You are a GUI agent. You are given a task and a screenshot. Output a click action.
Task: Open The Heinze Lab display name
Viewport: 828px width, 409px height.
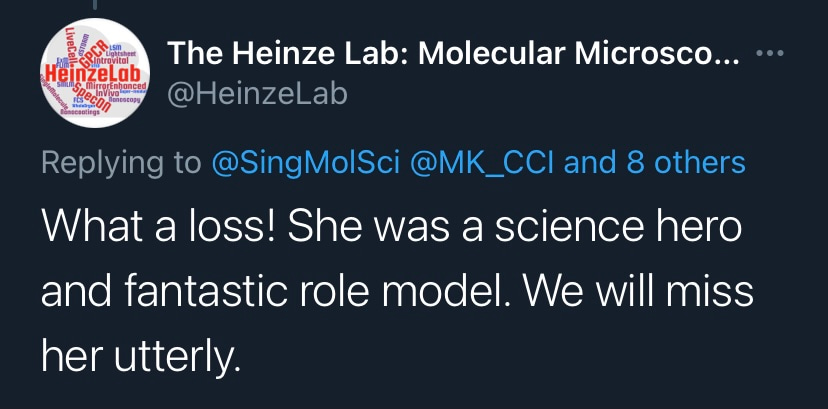tap(290, 56)
